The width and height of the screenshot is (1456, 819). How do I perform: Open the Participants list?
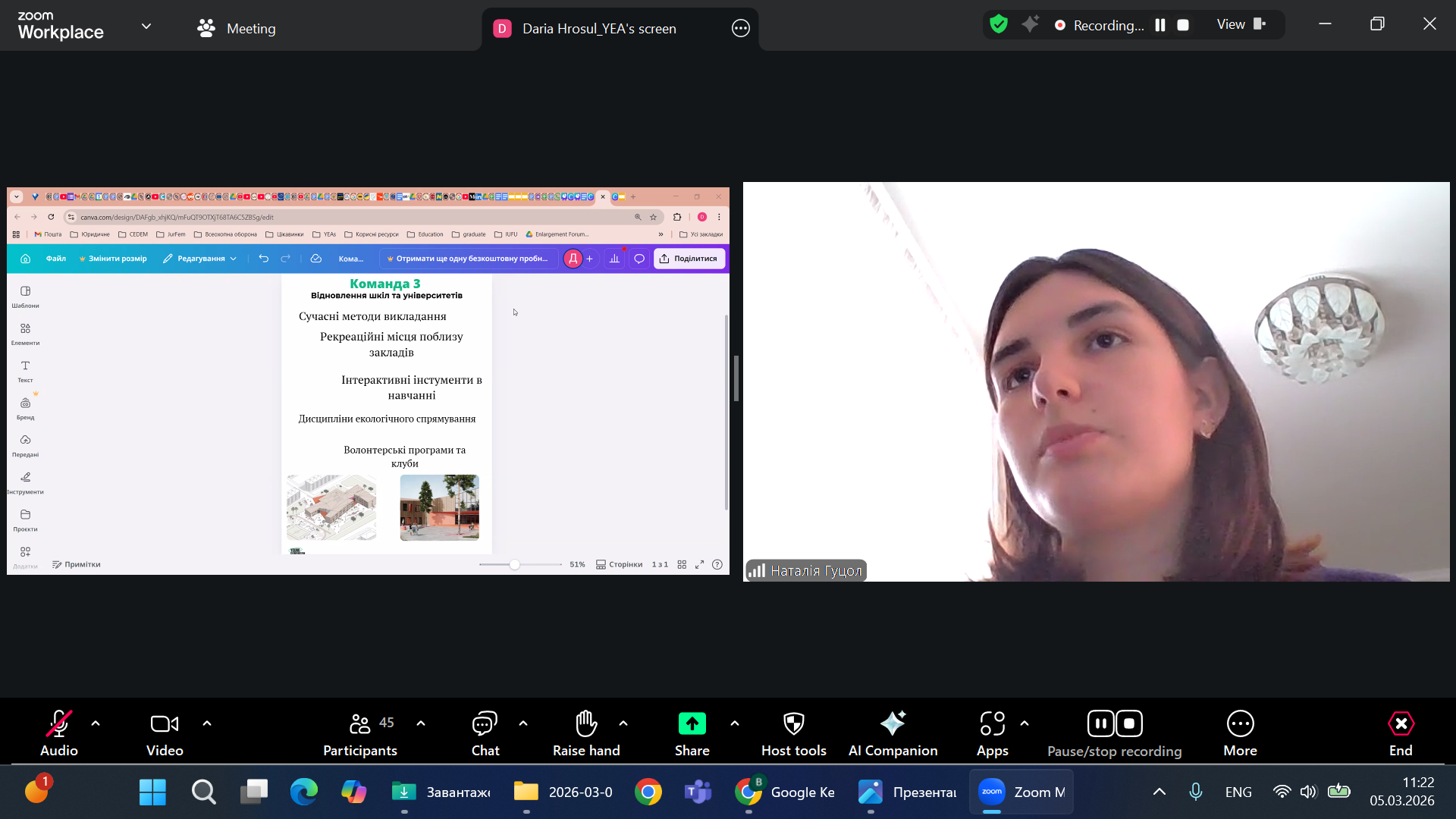360,724
